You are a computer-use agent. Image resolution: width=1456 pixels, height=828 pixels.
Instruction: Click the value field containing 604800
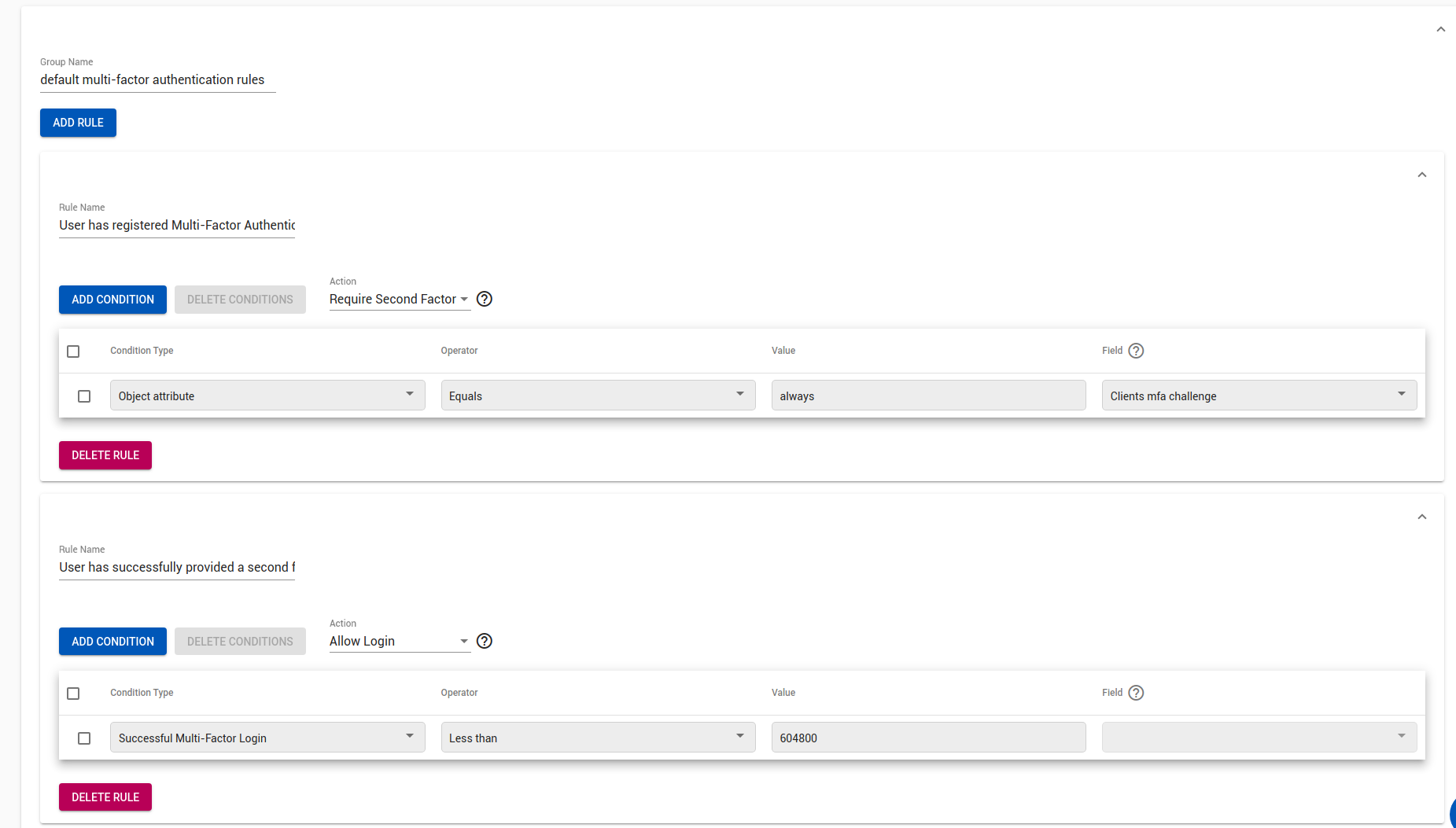[928, 738]
